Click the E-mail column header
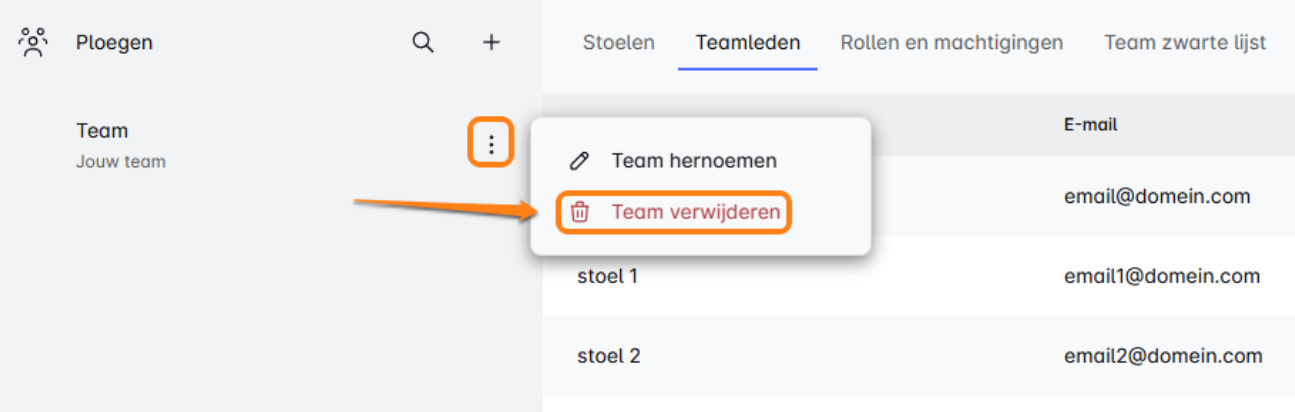The image size is (1295, 412). [1090, 125]
